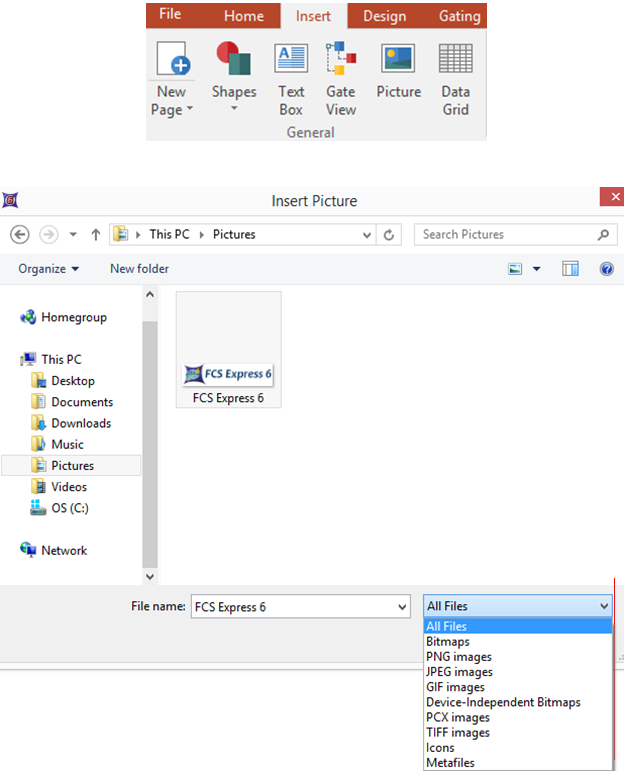Click the New Page icon

pyautogui.click(x=172, y=62)
